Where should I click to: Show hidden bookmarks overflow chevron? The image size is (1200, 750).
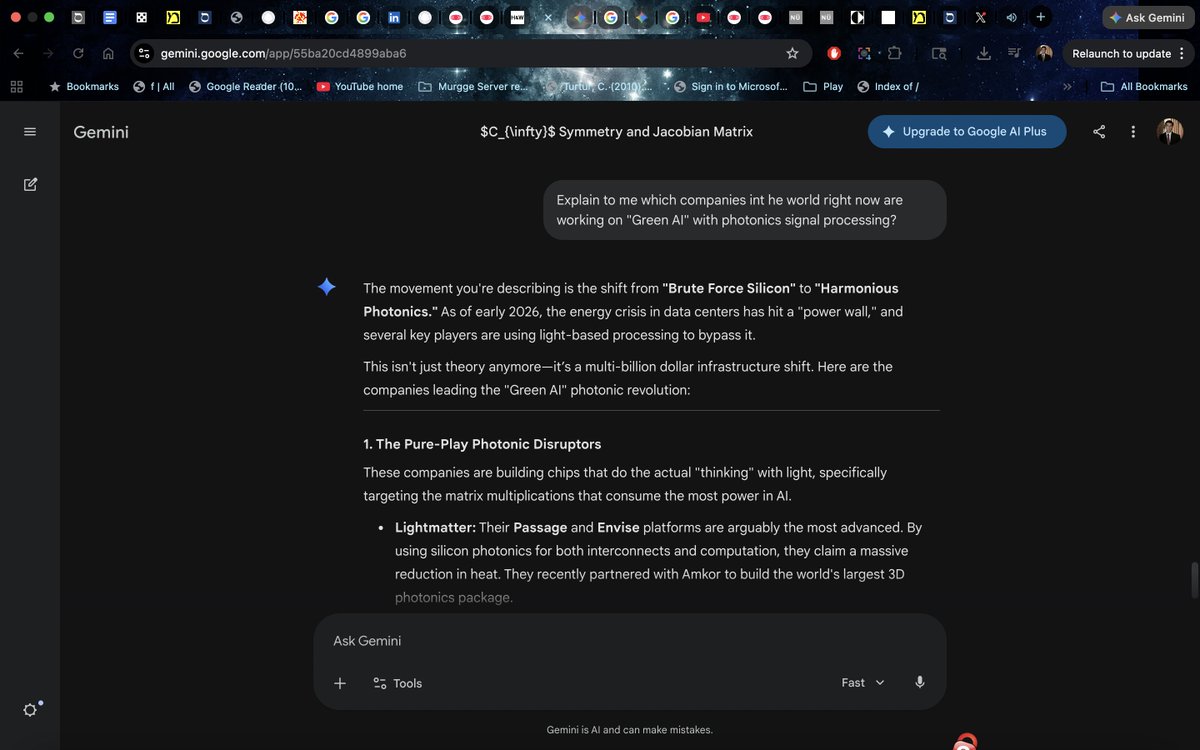click(1066, 87)
